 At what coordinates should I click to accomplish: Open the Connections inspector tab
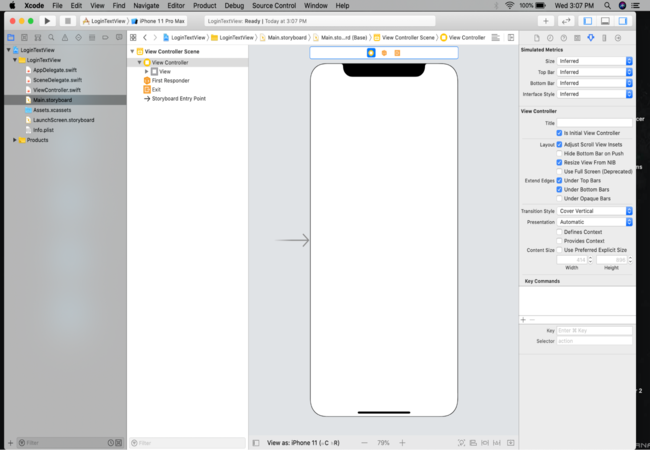pyautogui.click(x=618, y=38)
